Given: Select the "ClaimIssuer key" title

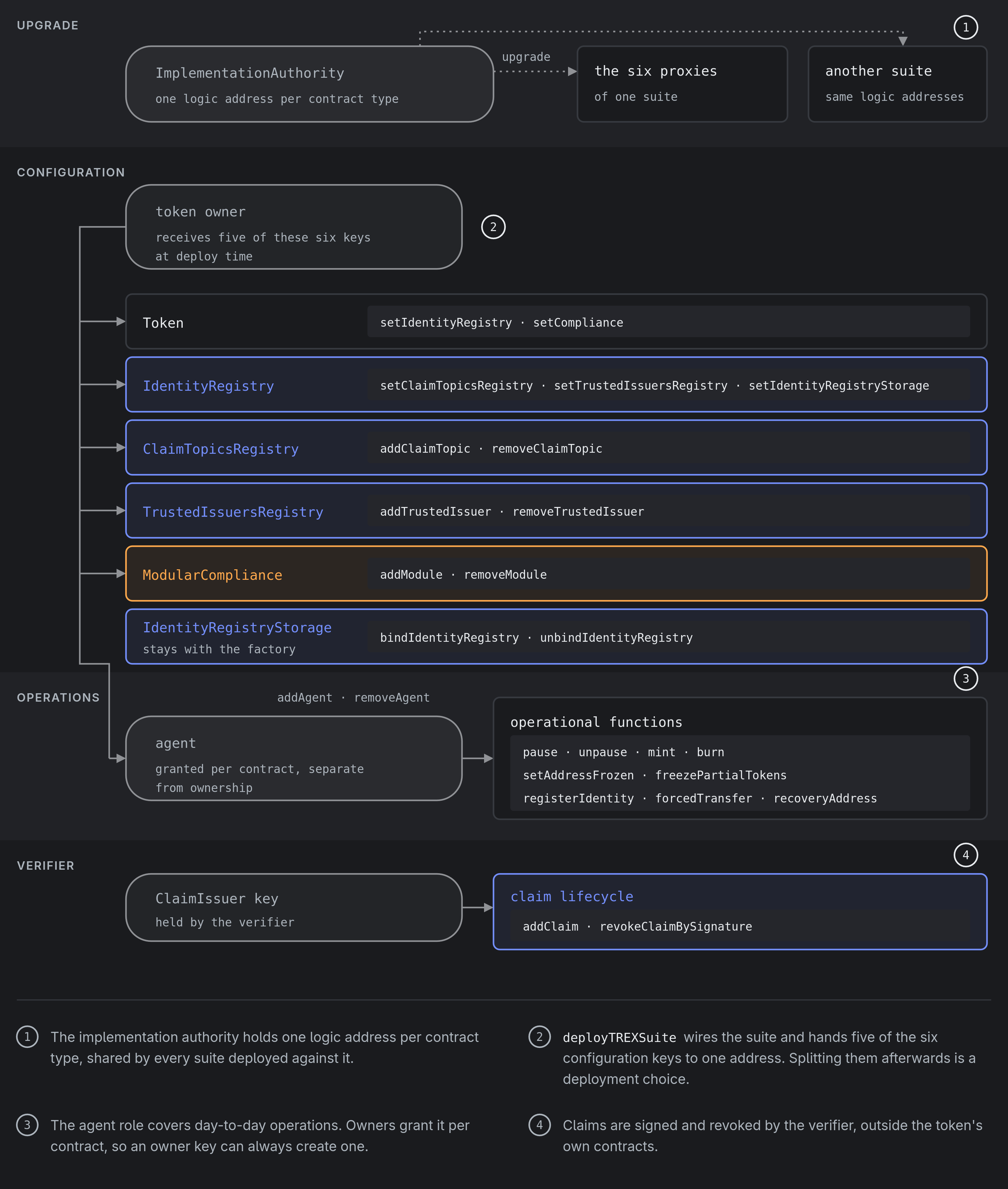Looking at the screenshot, I should 217,899.
